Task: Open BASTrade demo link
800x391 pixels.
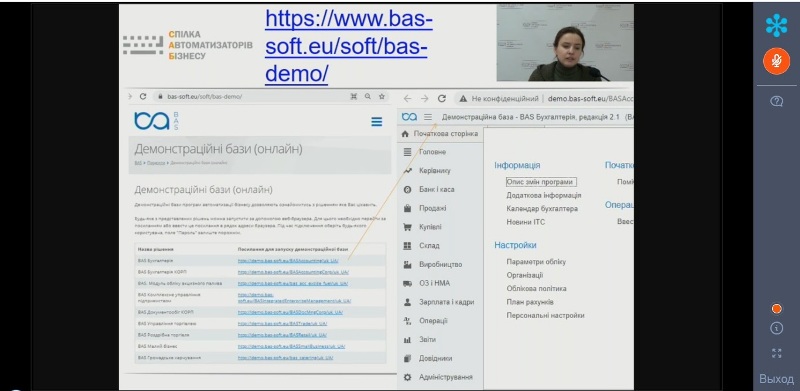Action: (x=282, y=324)
